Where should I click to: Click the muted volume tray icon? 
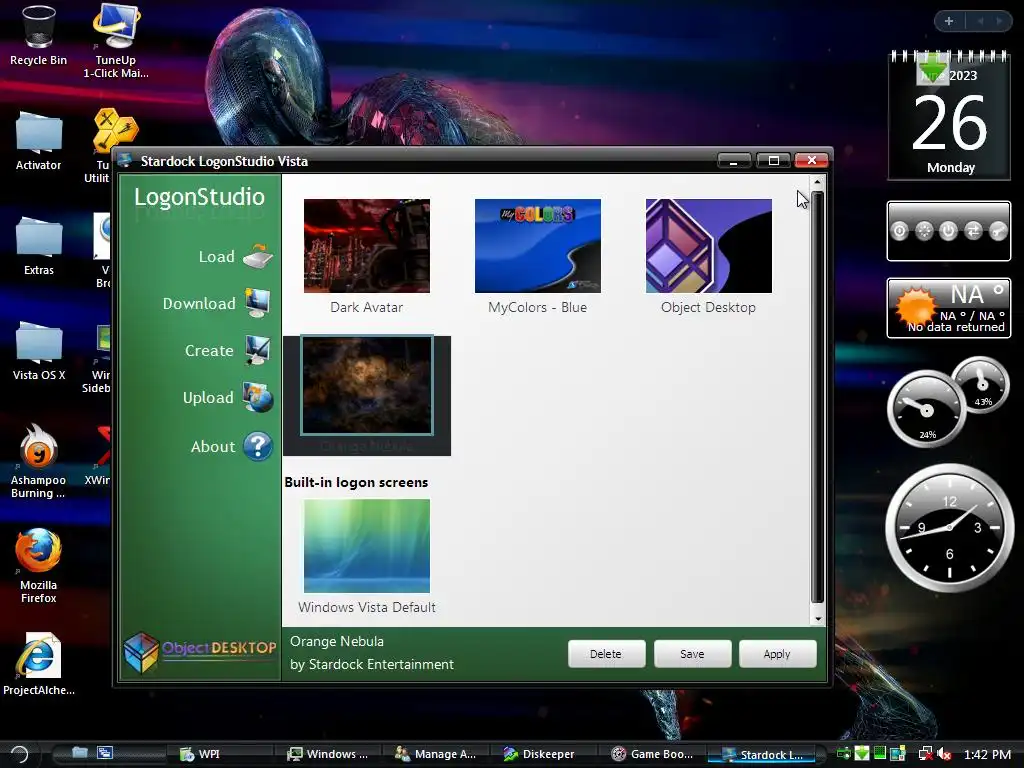tap(944, 754)
